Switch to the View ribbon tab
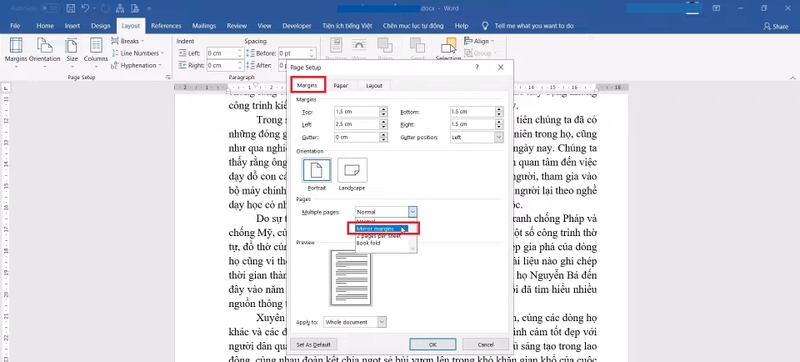800x362 pixels. tap(264, 25)
